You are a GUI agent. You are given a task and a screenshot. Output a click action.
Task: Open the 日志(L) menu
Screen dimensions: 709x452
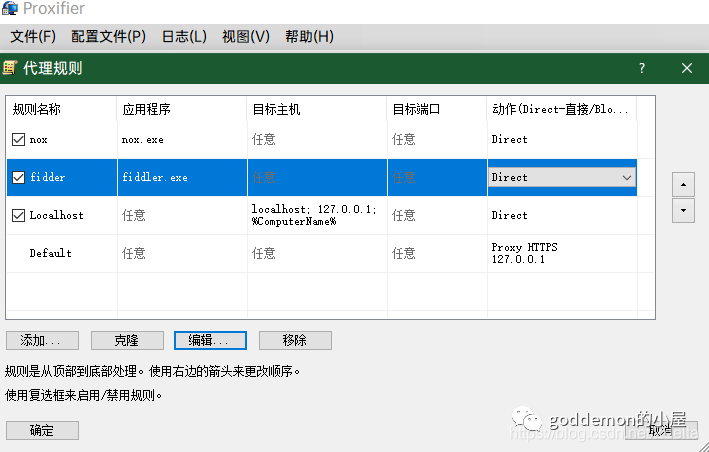(x=184, y=37)
